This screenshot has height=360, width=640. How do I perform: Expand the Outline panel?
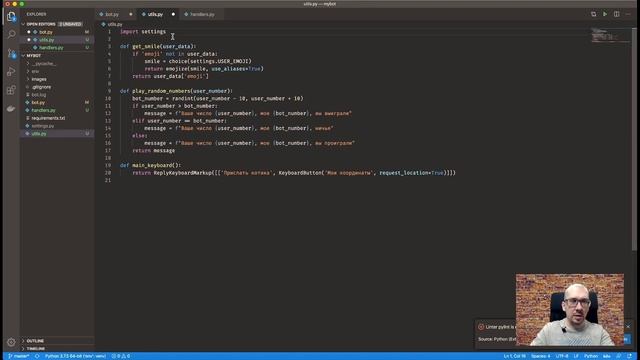coord(57,341)
